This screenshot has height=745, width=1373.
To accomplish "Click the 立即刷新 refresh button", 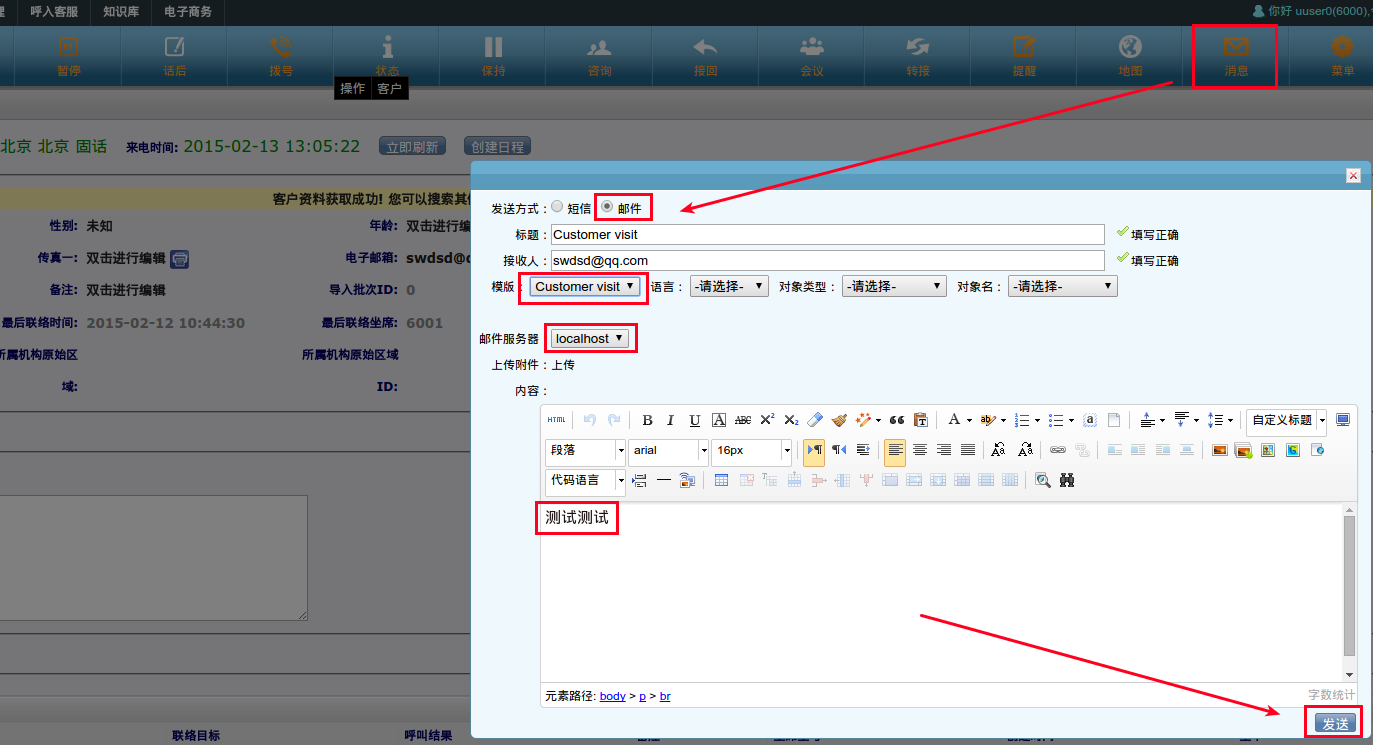I will [412, 147].
